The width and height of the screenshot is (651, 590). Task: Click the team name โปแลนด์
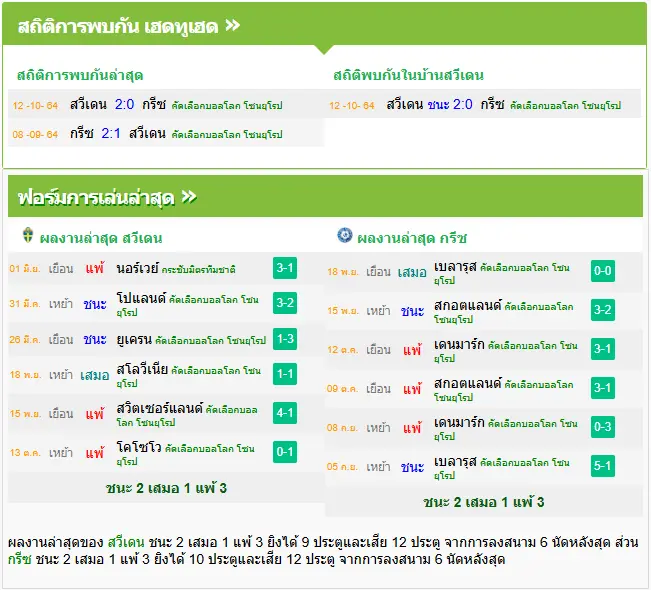[141, 298]
